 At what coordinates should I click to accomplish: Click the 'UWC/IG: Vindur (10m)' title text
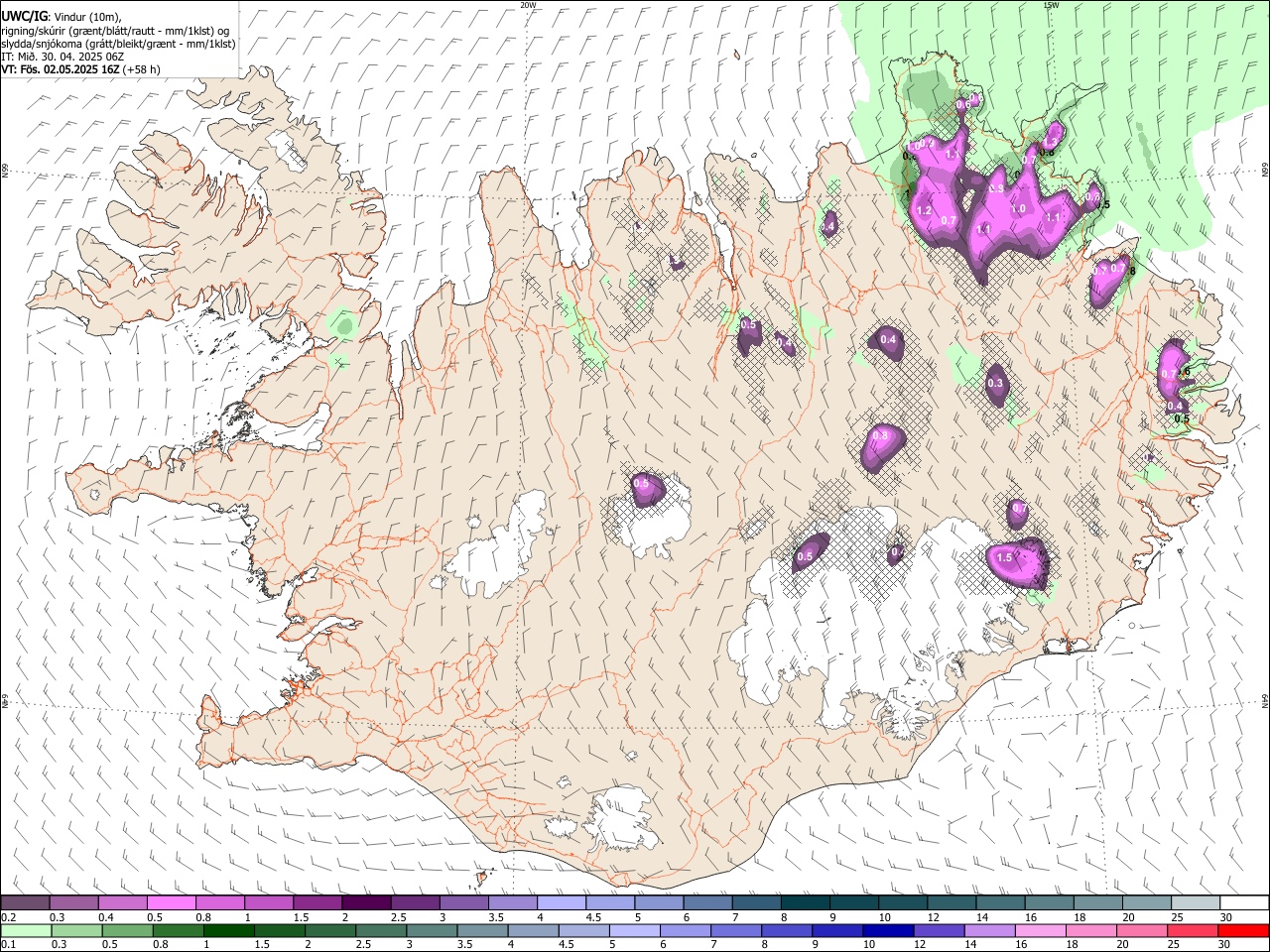click(62, 16)
